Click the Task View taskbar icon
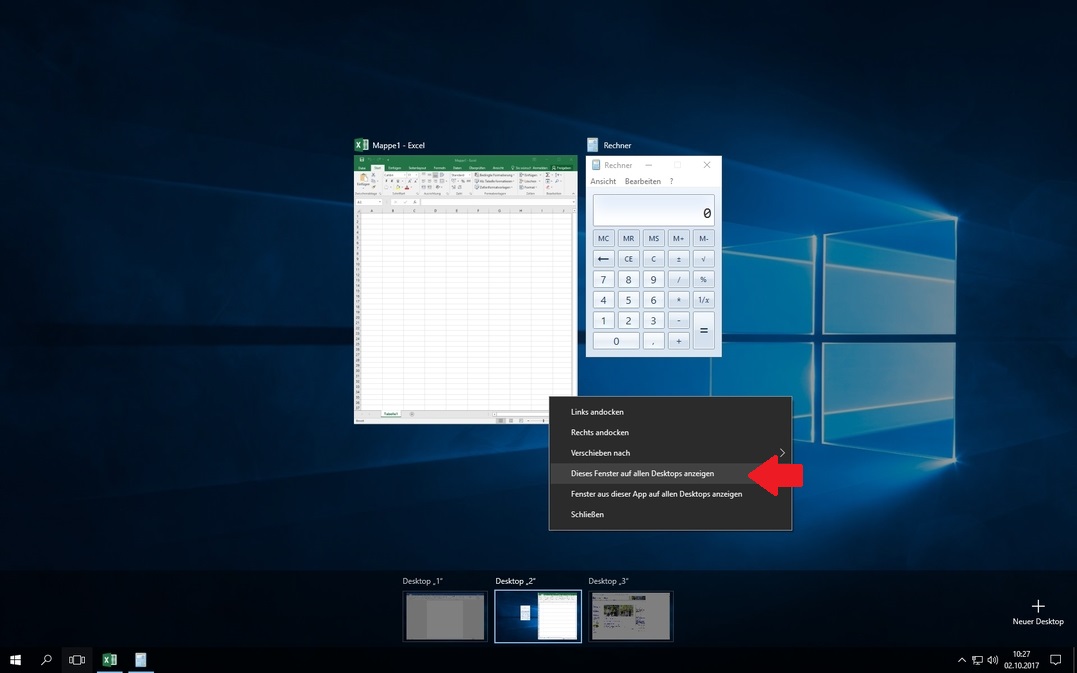This screenshot has width=1077, height=673. pos(77,660)
